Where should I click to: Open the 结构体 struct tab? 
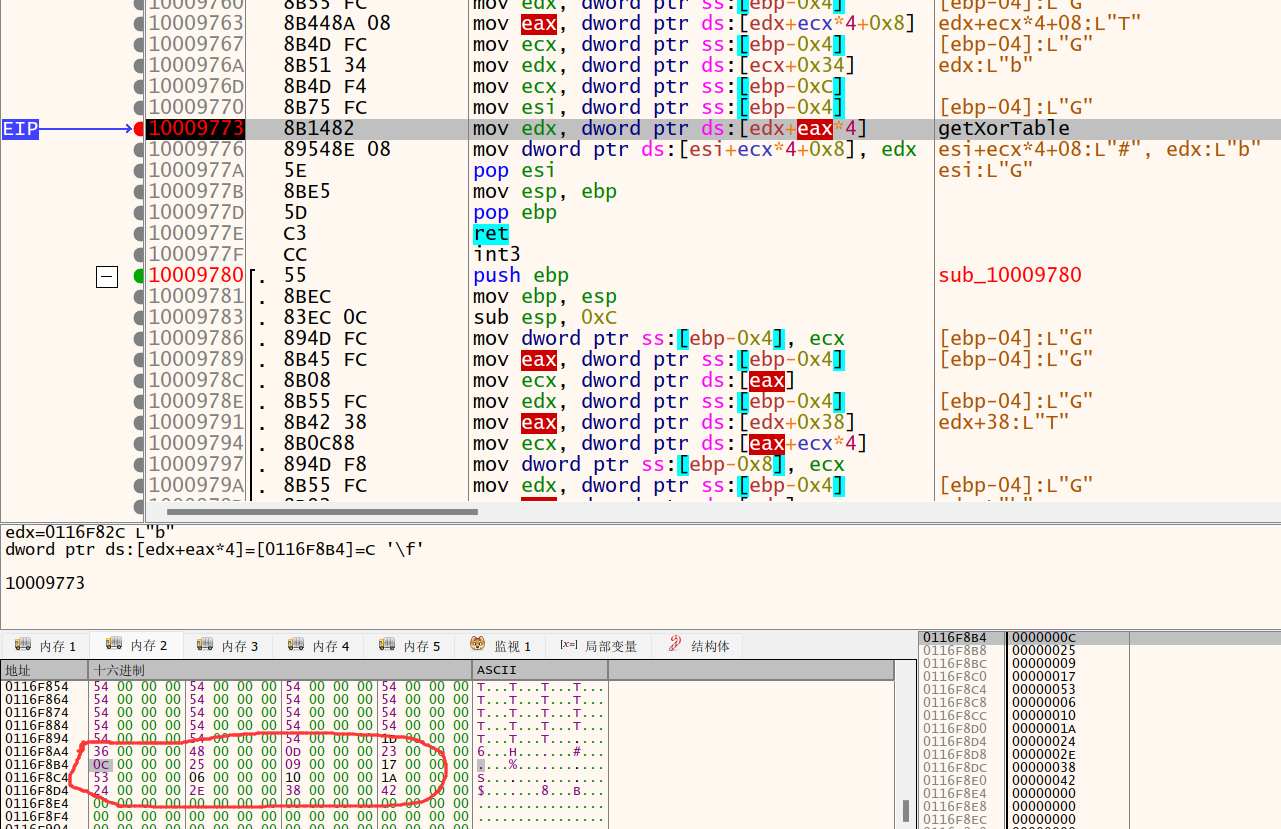[699, 646]
